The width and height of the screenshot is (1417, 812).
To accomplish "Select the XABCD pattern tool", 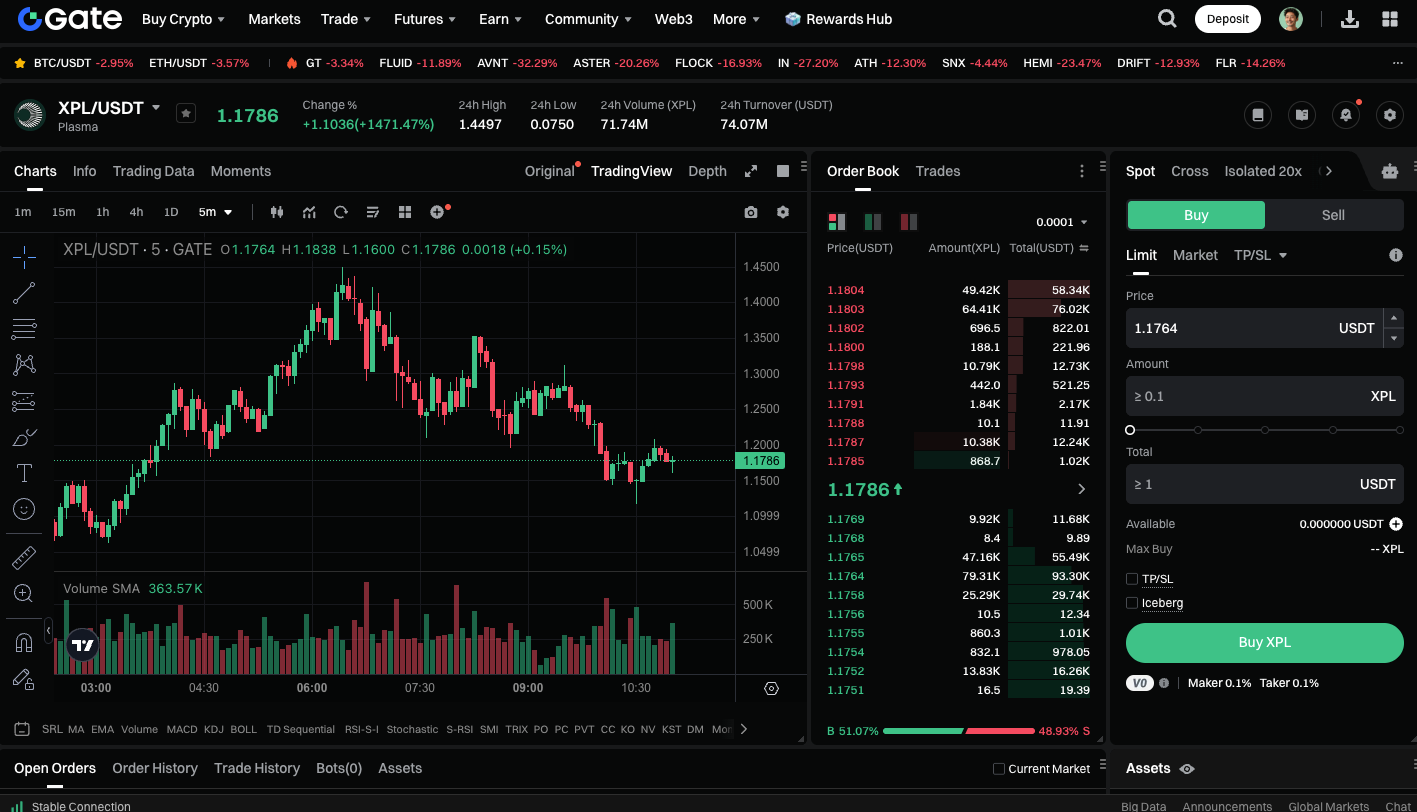I will click(24, 365).
